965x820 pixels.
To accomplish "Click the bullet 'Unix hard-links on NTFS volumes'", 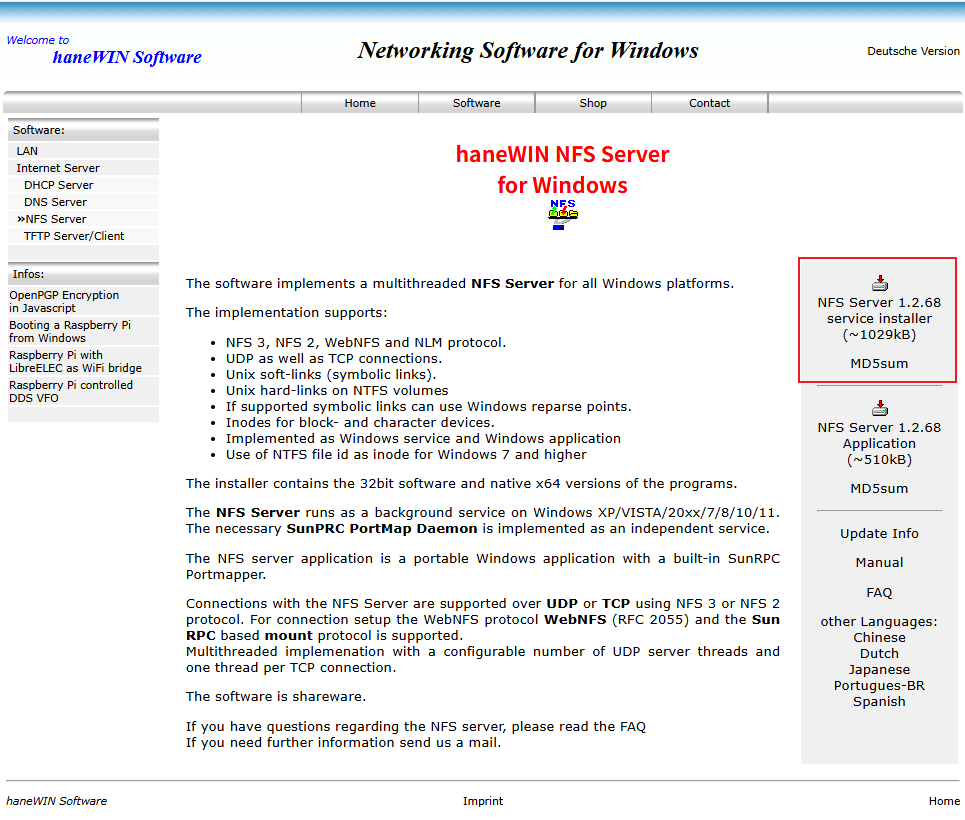I will 337,390.
